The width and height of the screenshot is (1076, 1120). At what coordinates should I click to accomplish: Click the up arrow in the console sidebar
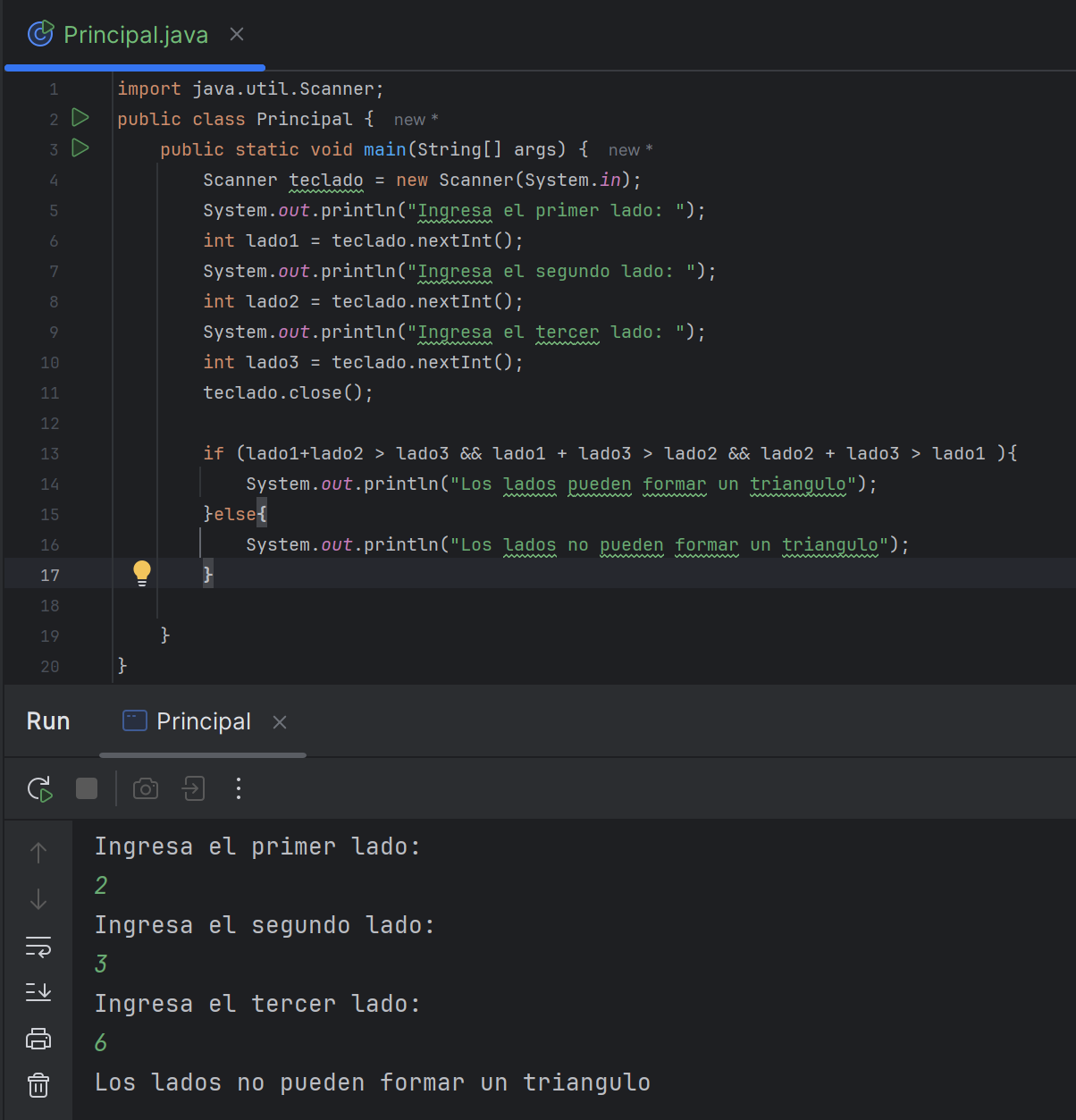click(x=38, y=853)
